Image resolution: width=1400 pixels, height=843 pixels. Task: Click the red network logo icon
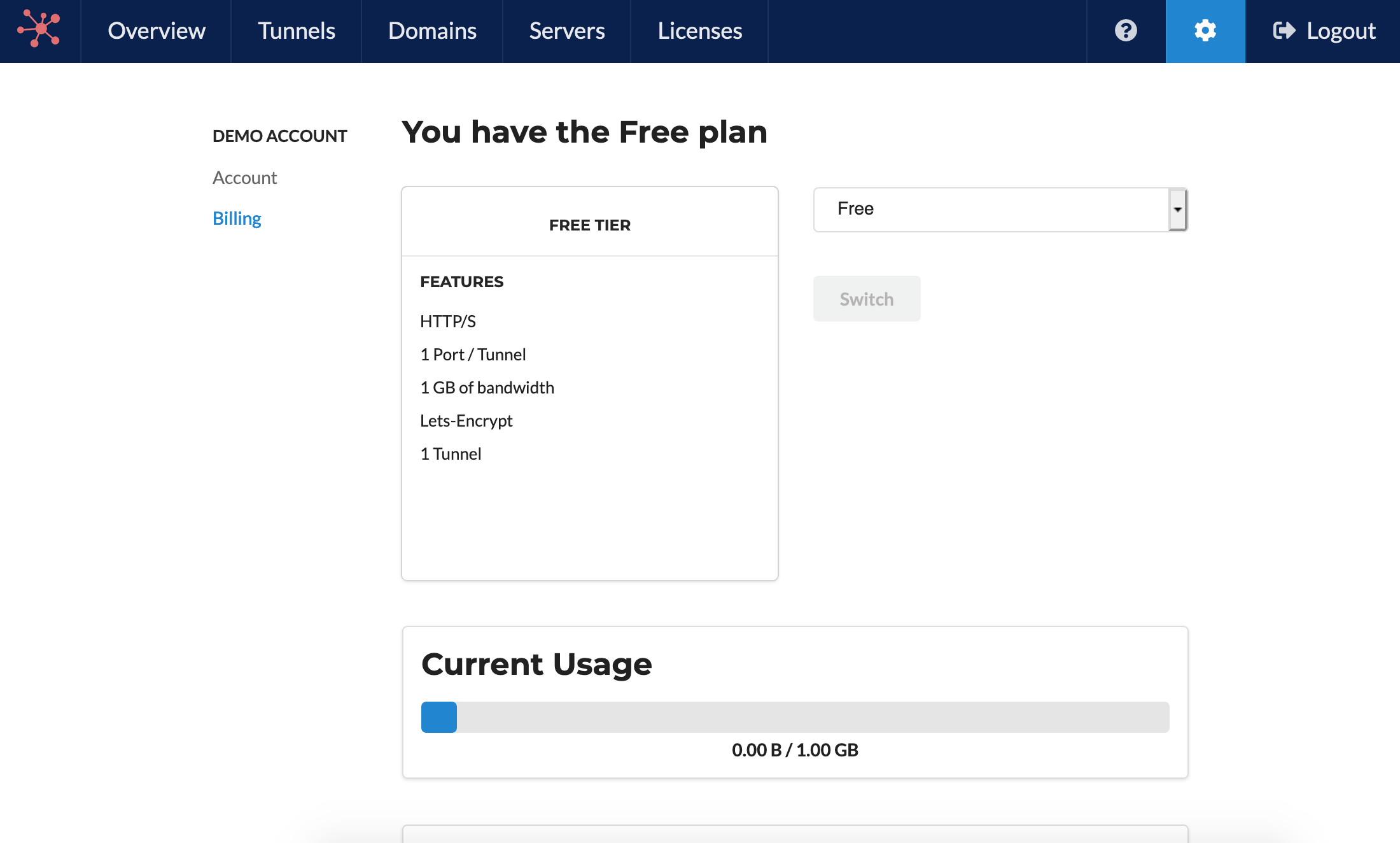39,29
